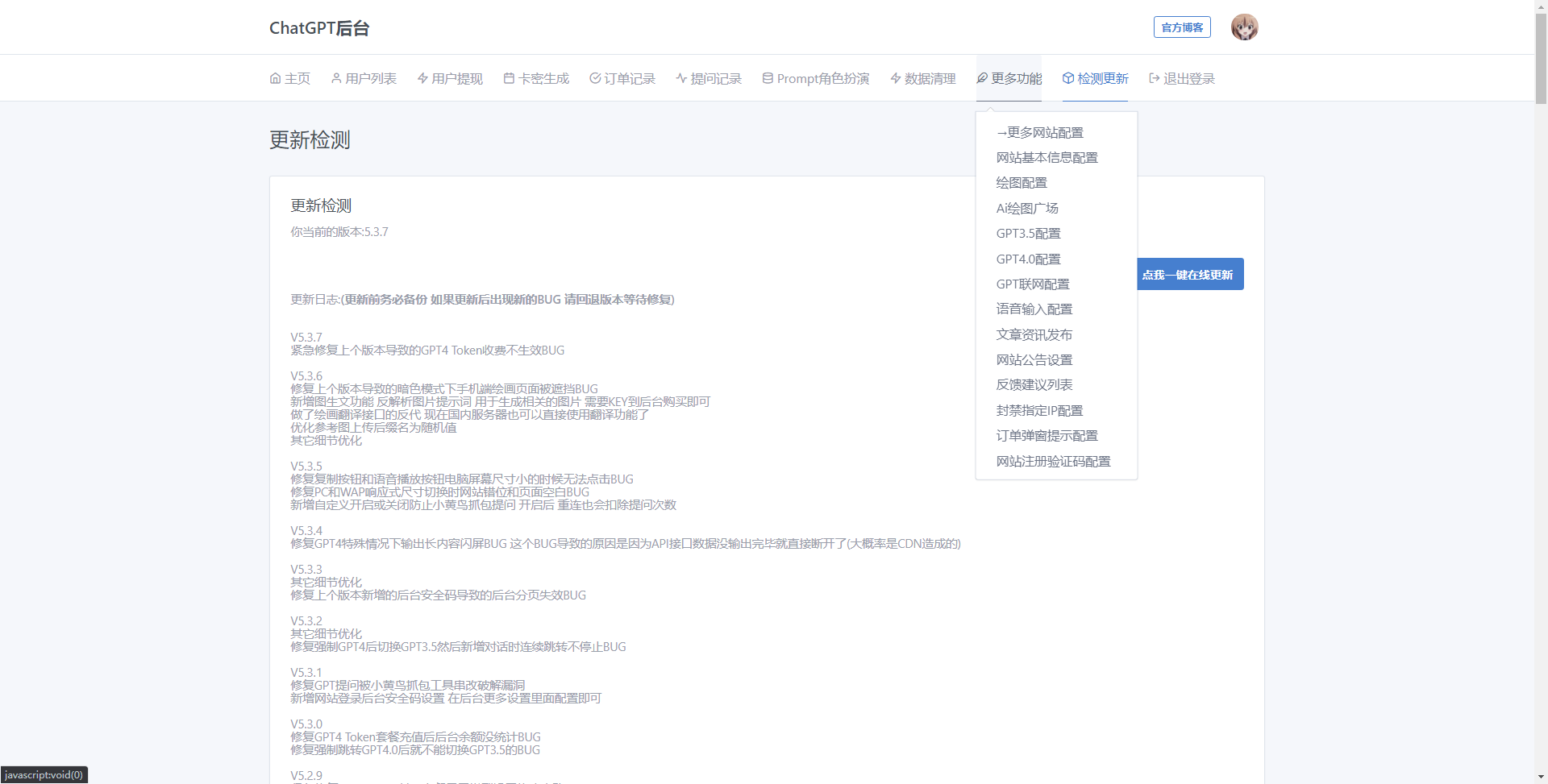Choose 网站公告设置 in the open menu

click(x=1034, y=359)
